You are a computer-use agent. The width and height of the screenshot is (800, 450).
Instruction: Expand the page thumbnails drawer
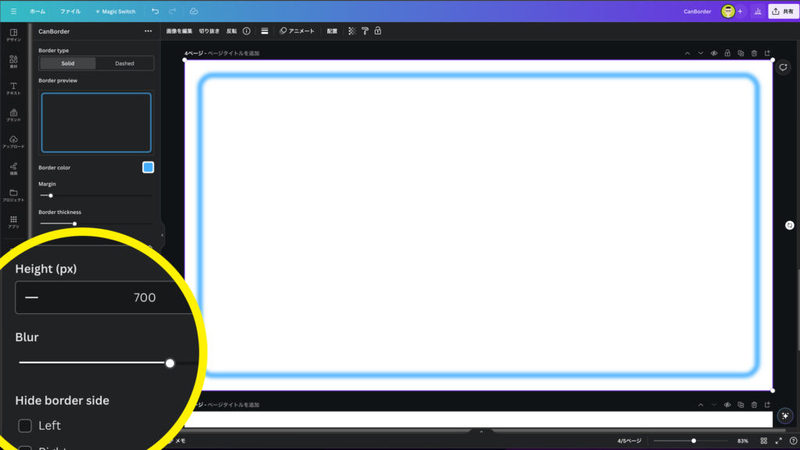[x=481, y=432]
